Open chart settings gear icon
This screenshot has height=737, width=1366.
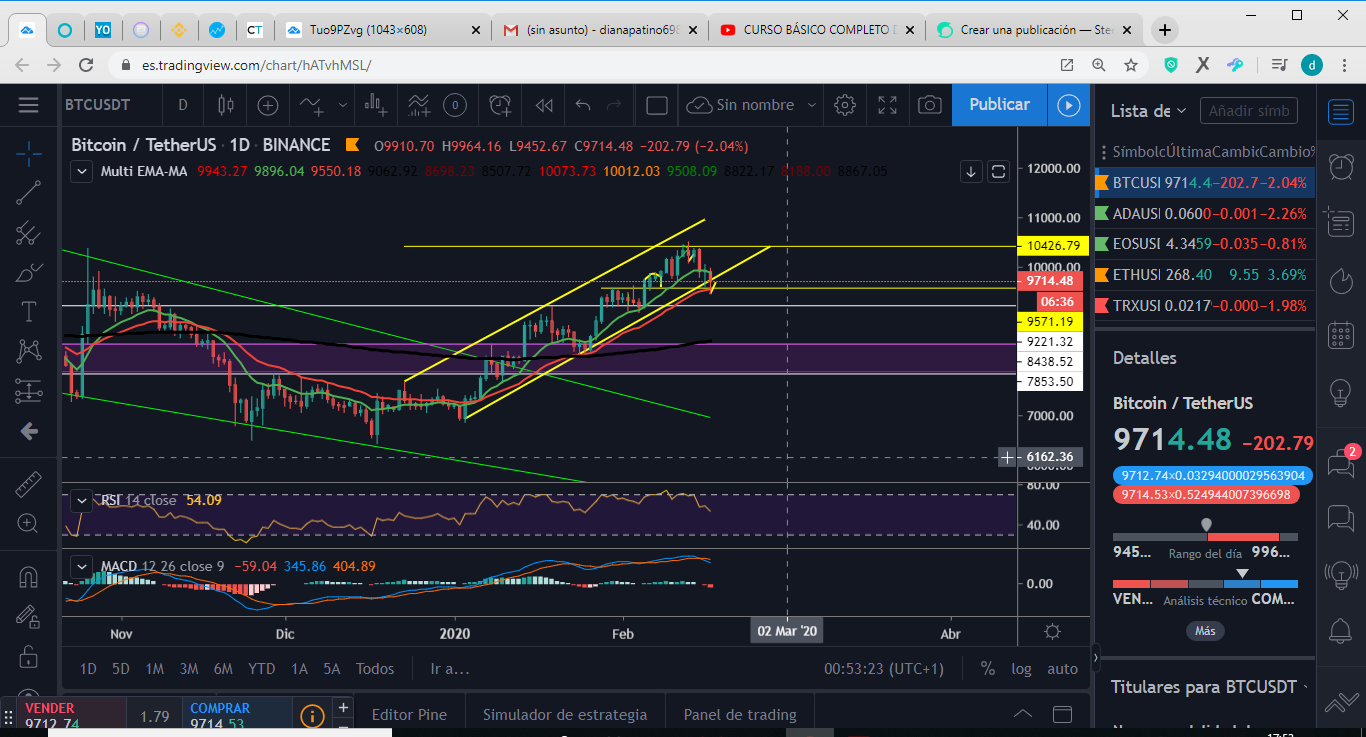[845, 105]
